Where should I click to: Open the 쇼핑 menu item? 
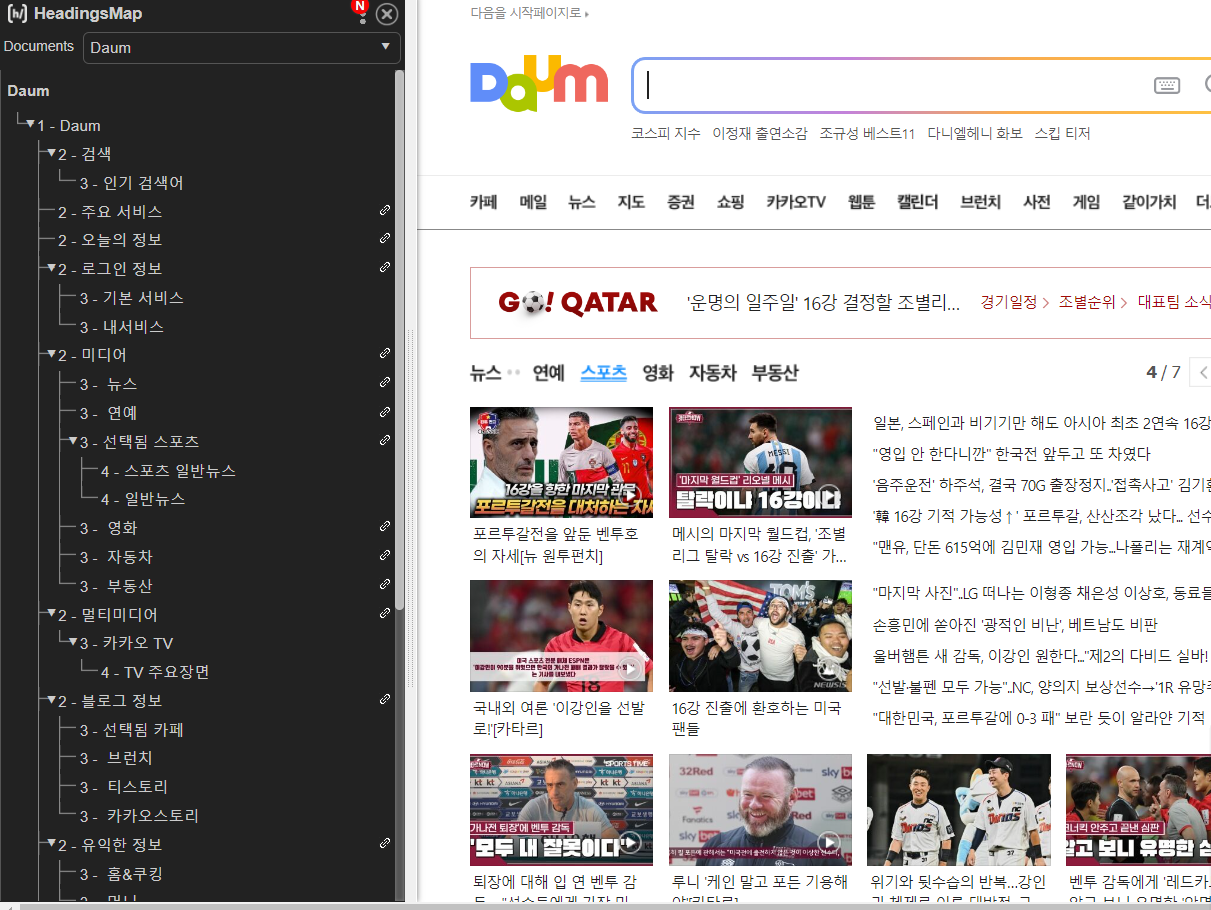click(x=730, y=202)
